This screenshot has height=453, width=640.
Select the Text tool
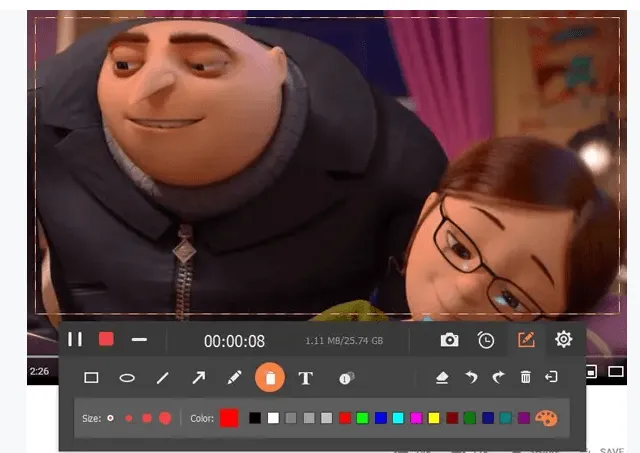(x=306, y=378)
